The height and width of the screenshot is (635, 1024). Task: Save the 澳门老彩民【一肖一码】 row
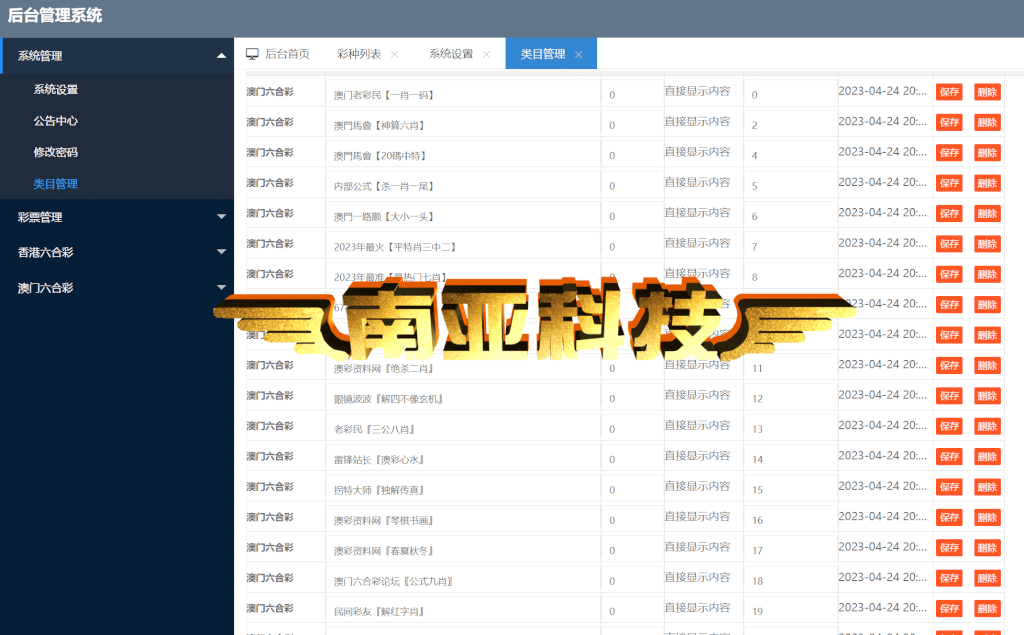[x=949, y=92]
